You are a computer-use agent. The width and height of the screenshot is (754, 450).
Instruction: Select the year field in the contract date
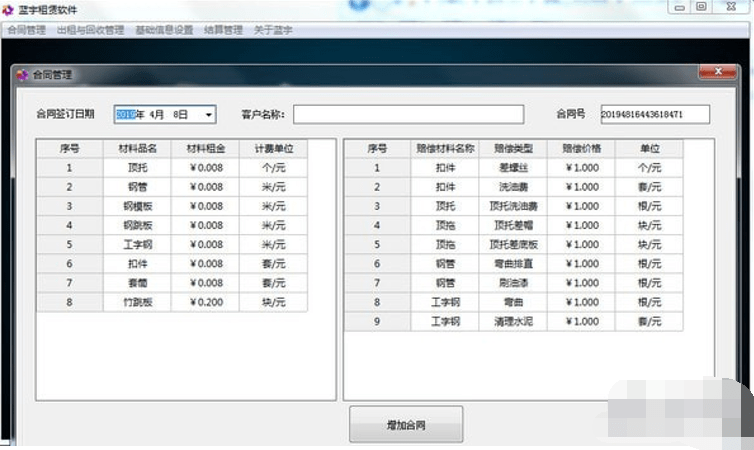click(126, 114)
